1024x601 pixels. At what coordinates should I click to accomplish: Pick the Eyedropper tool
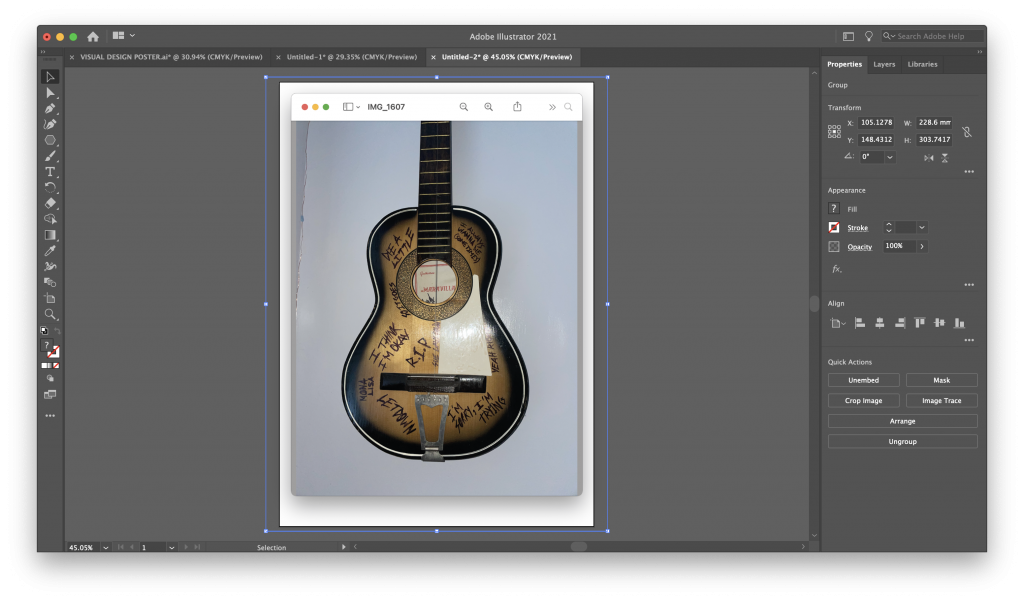click(50, 251)
